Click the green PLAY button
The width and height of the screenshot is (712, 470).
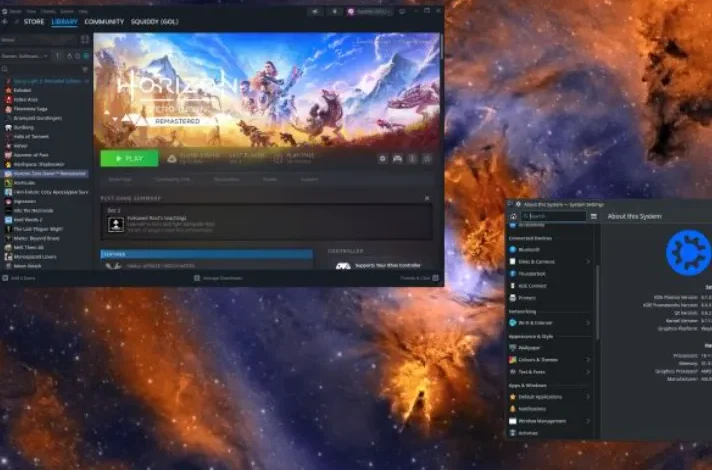tap(129, 158)
